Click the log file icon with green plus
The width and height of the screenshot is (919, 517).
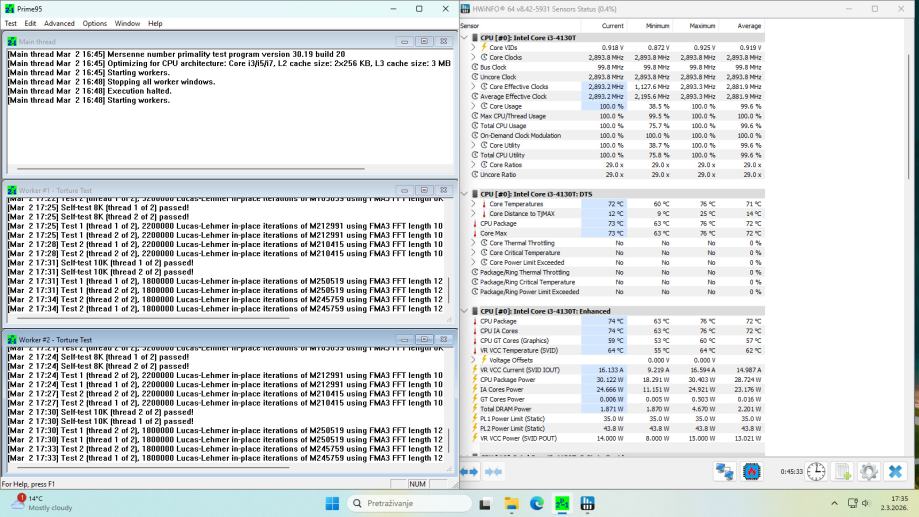(843, 471)
